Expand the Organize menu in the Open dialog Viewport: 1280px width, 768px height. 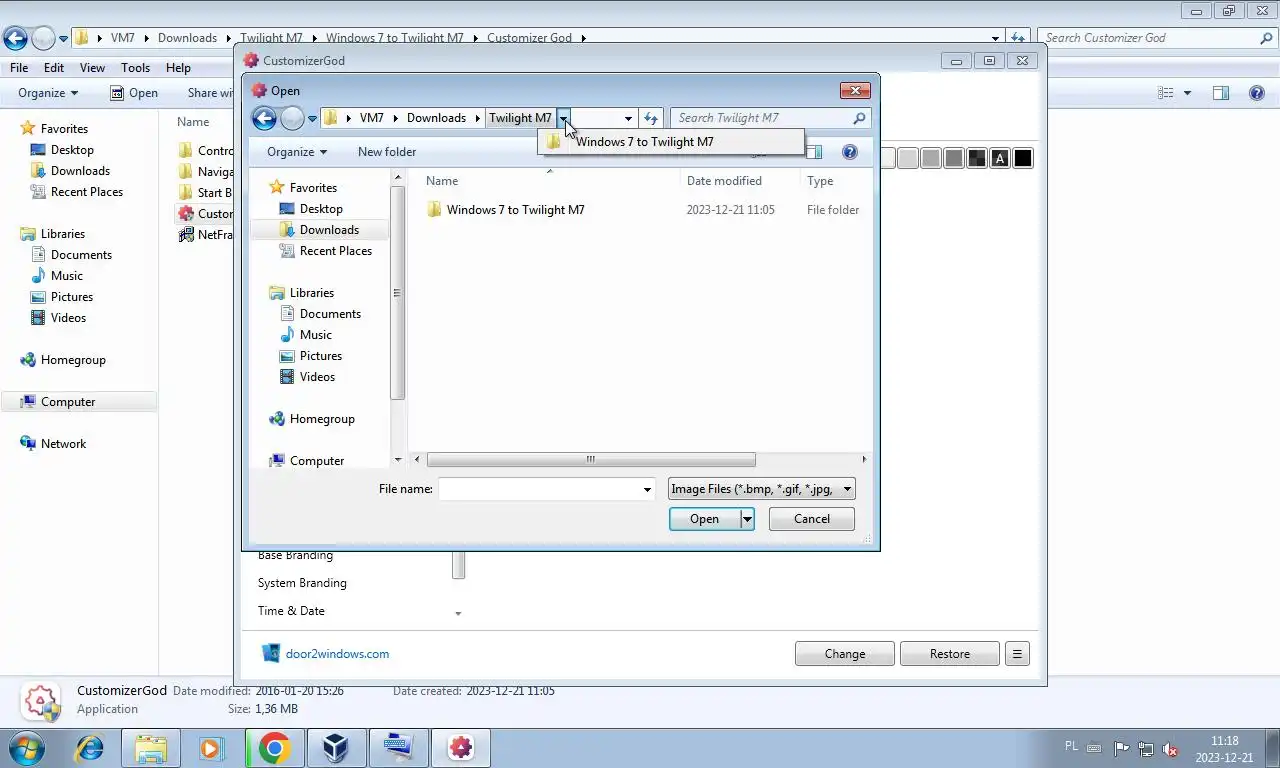tap(297, 152)
